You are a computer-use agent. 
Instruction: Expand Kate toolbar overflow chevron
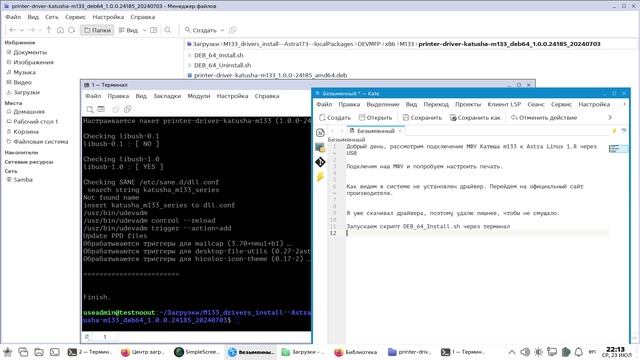[610, 118]
